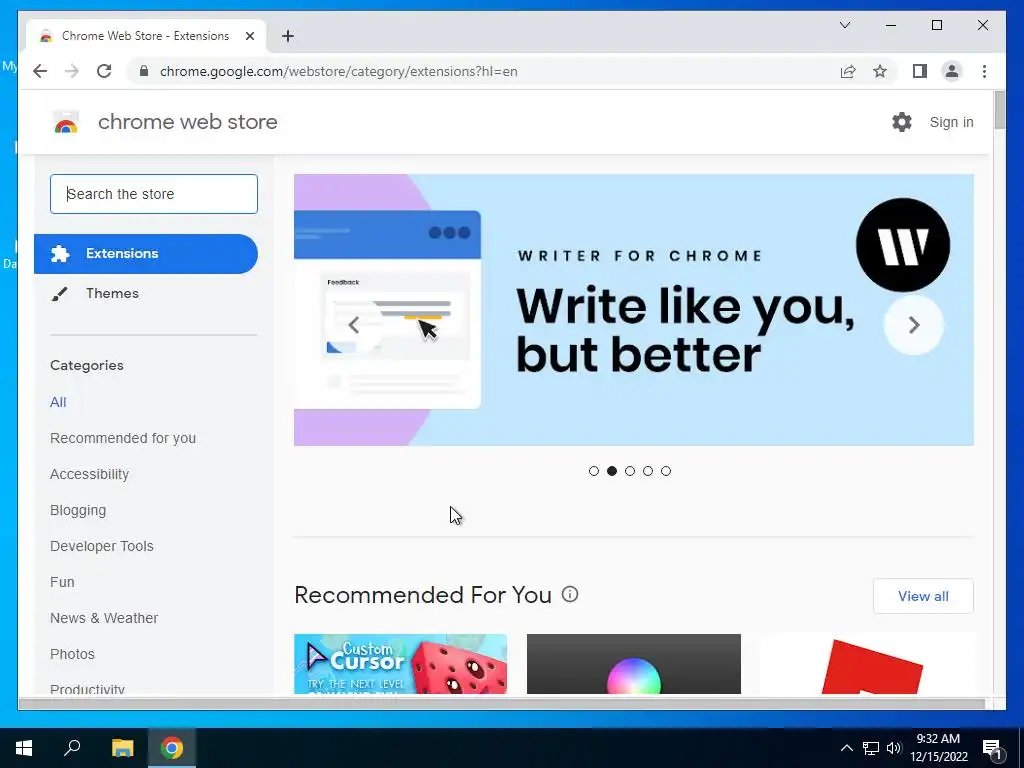This screenshot has height=768, width=1024.
Task: Open the Custom Cursor extension card
Action: click(400, 664)
